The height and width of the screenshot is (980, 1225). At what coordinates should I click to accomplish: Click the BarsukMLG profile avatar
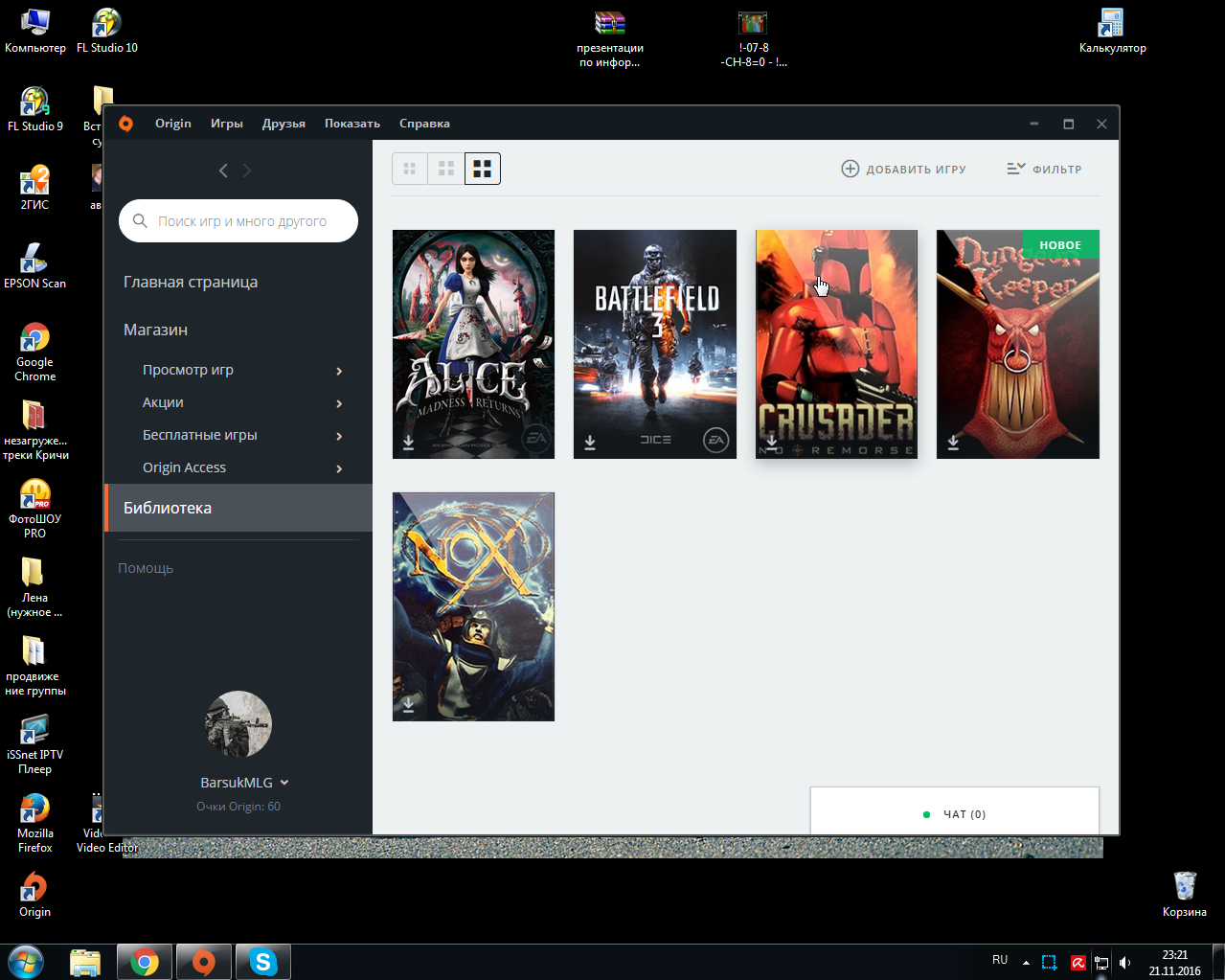238,724
